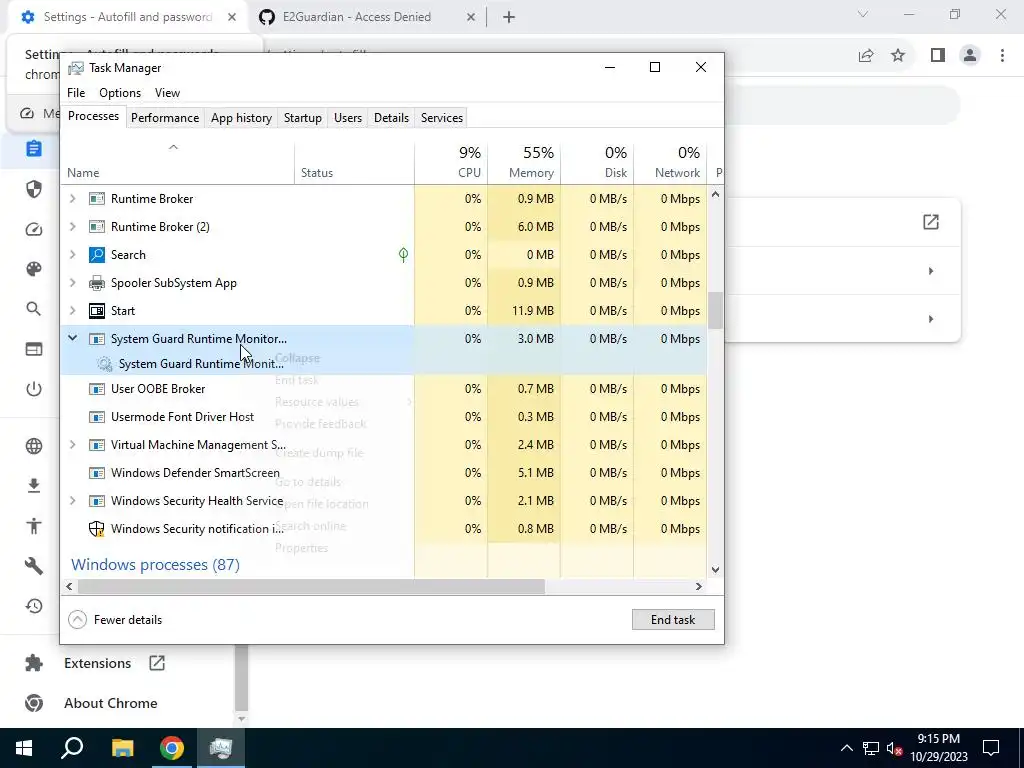Close the E2Guardian Access Denied tab
Image resolution: width=1024 pixels, height=768 pixels.
pos(471,17)
